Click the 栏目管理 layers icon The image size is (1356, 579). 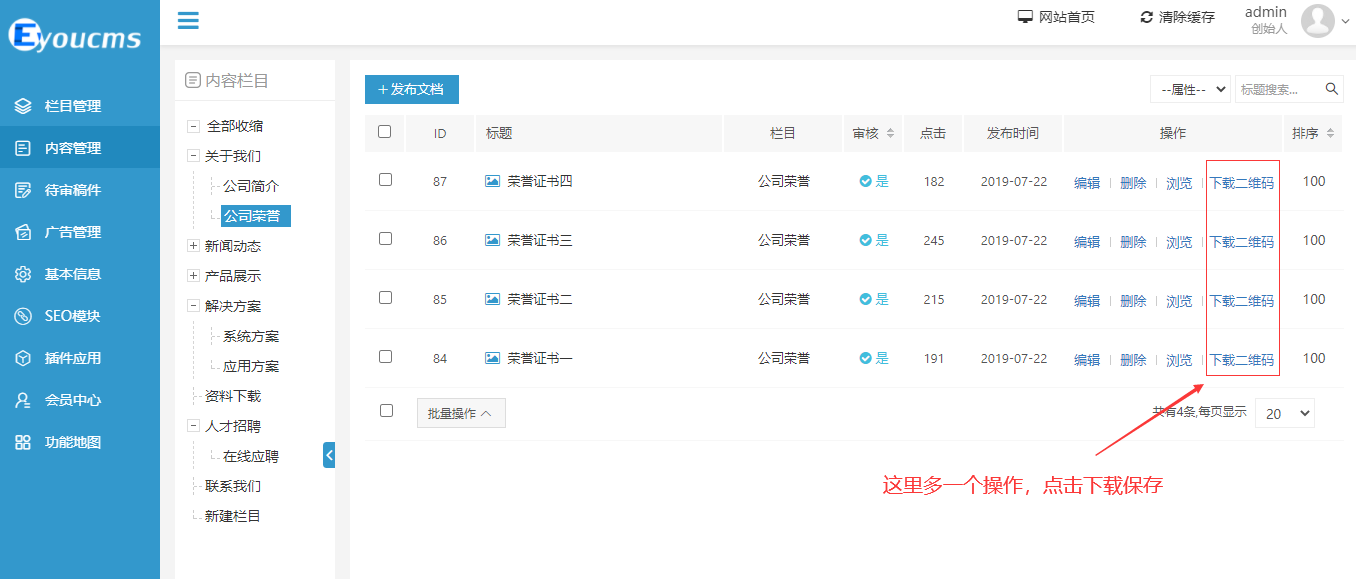(23, 106)
